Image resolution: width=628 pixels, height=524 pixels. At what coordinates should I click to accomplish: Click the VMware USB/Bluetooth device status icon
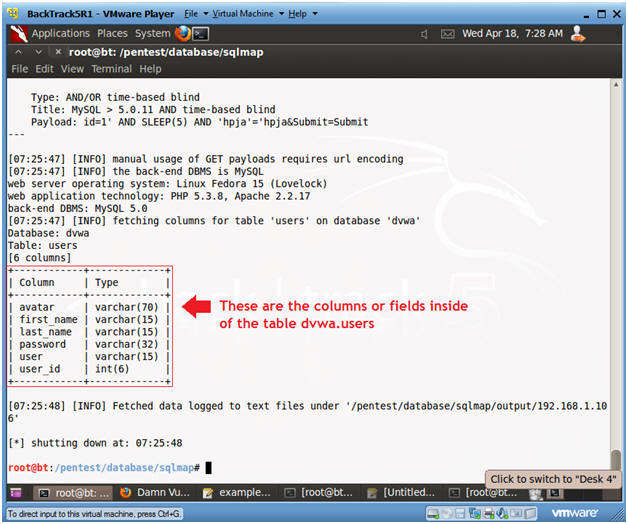[503, 514]
